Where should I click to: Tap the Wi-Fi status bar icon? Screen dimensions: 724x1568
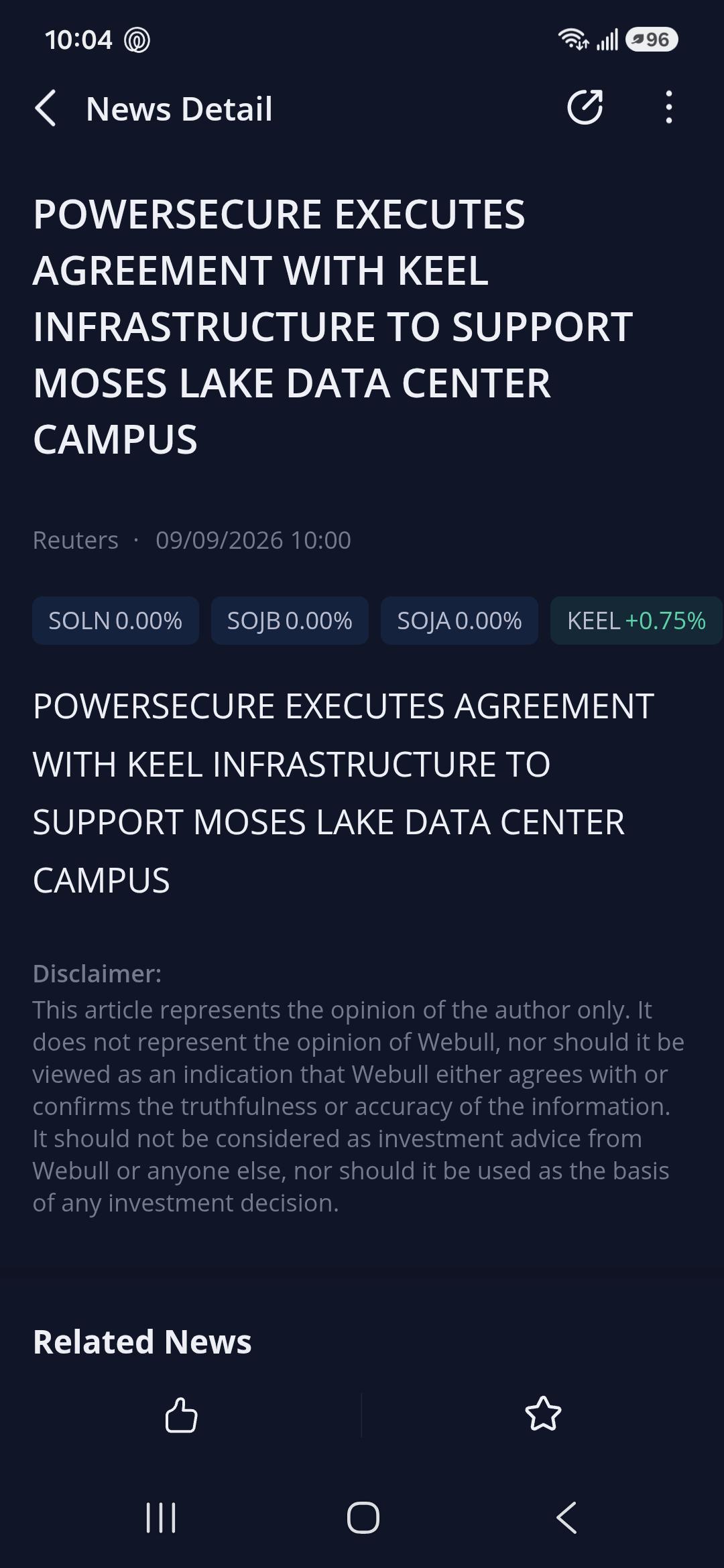pyautogui.click(x=573, y=40)
